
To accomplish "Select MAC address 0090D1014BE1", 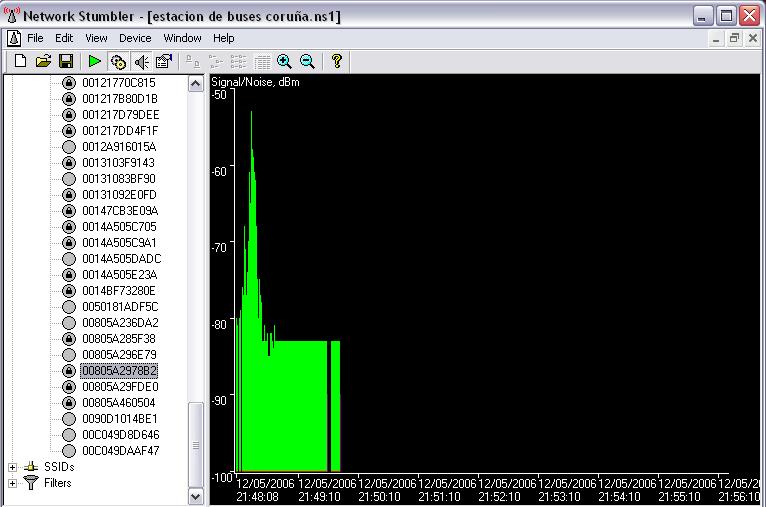I will click(120, 419).
